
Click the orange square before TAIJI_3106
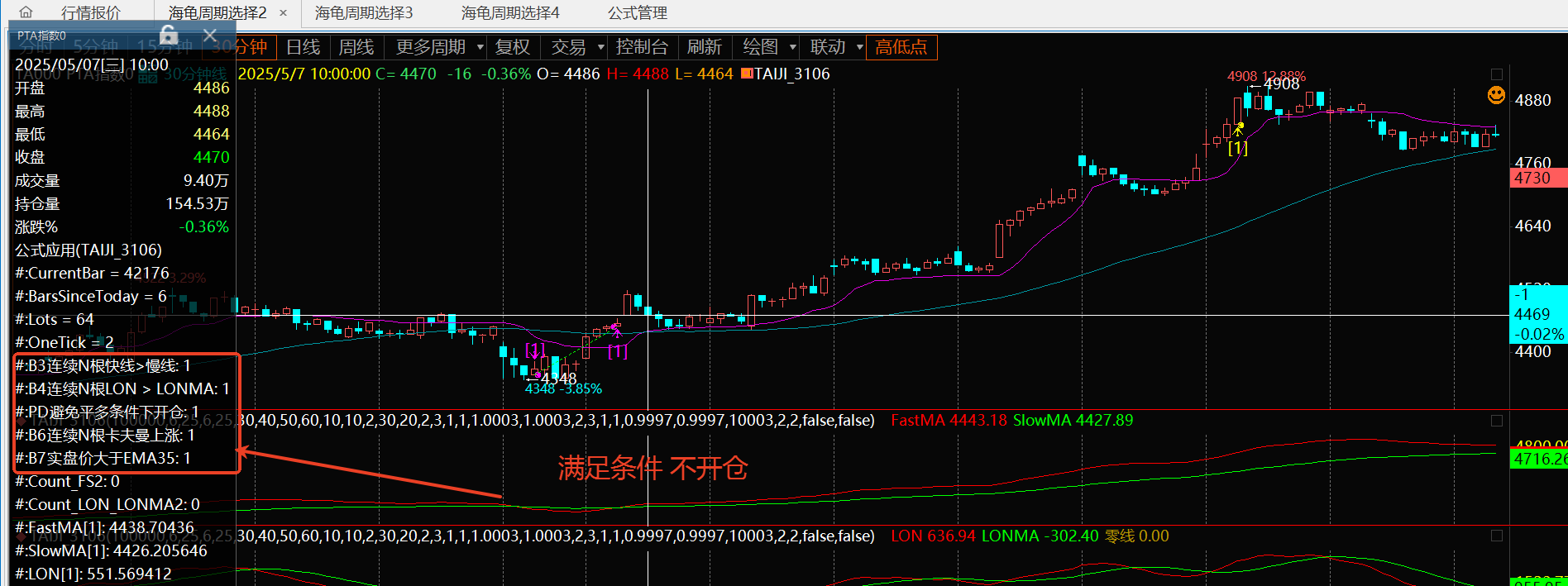tap(747, 74)
